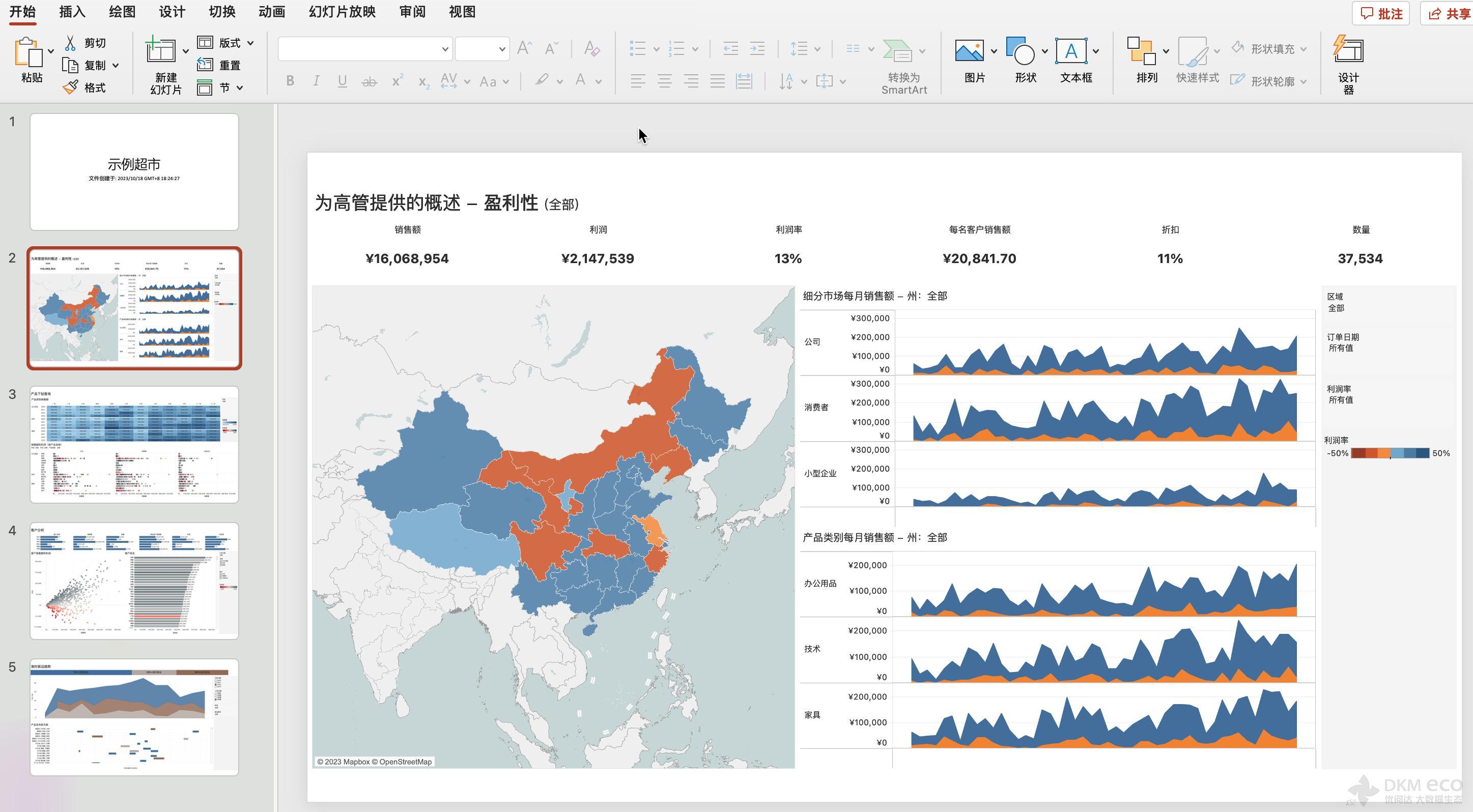
Task: Switch to the 视图 ribbon tab
Action: (x=461, y=11)
